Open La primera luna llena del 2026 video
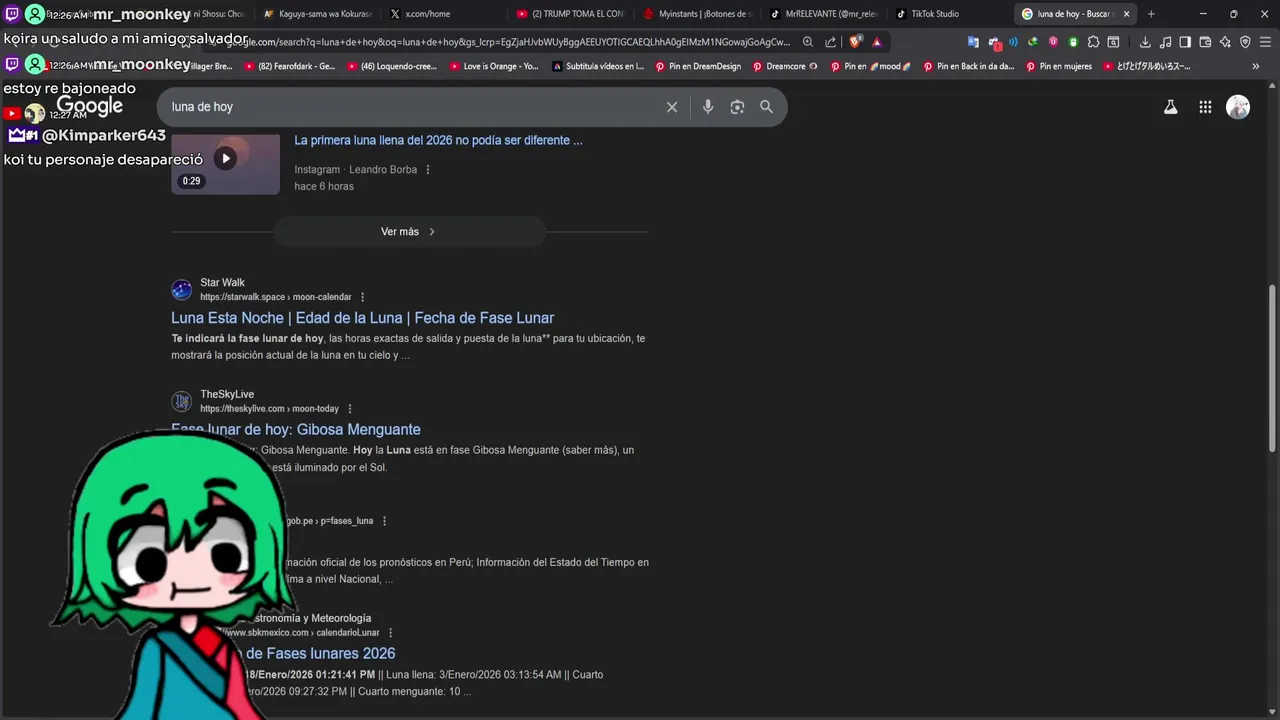This screenshot has width=1280, height=720. click(x=438, y=141)
